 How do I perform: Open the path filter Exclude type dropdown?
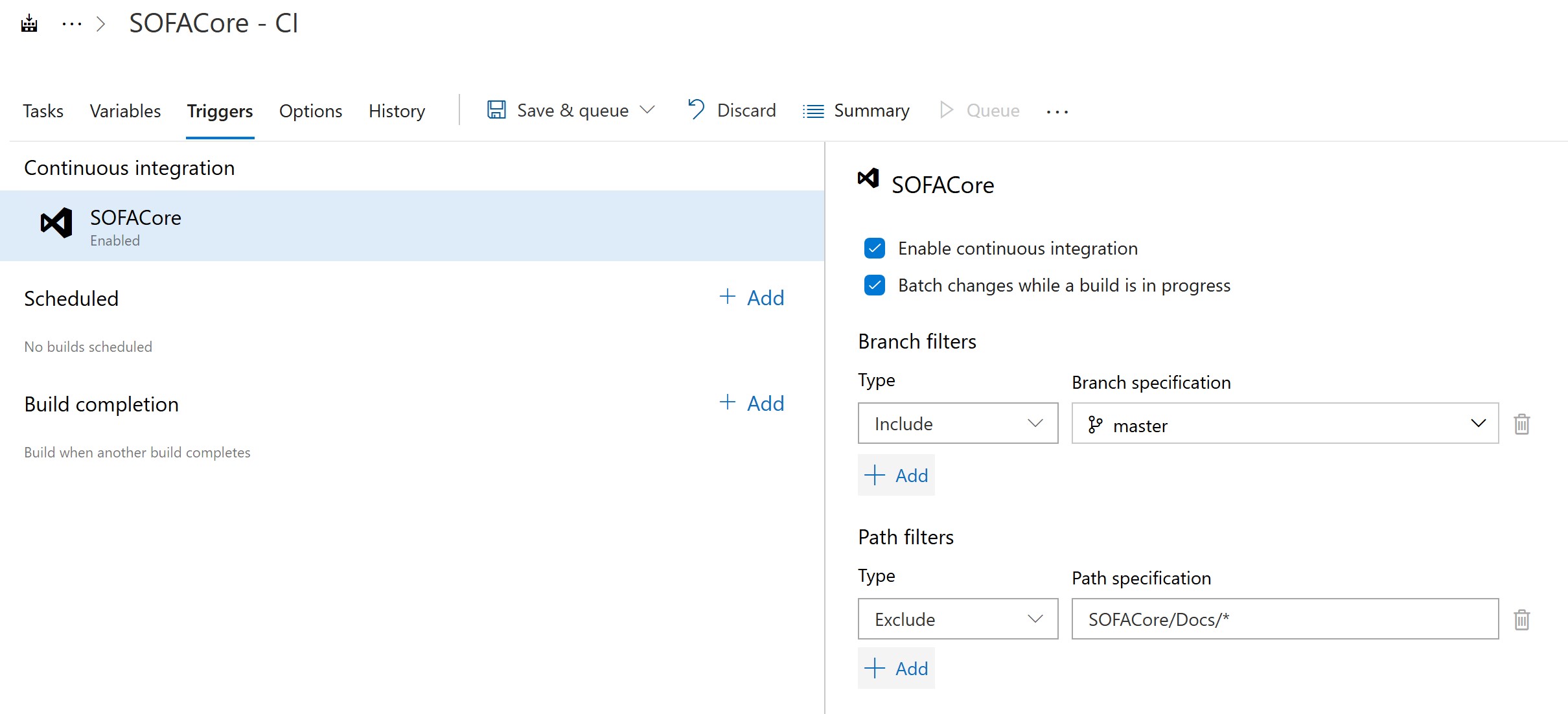[958, 619]
